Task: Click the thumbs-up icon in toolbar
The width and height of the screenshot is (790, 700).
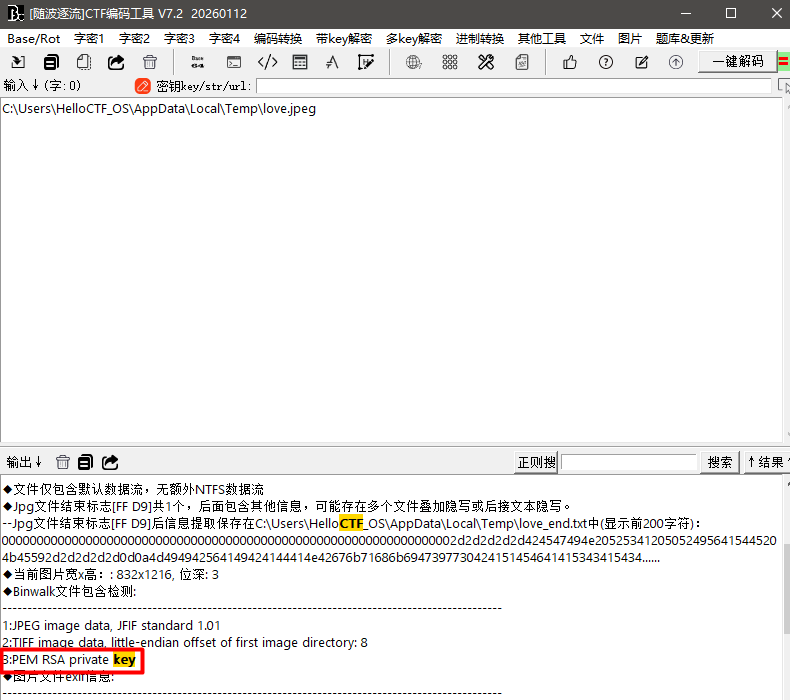Action: click(x=570, y=62)
